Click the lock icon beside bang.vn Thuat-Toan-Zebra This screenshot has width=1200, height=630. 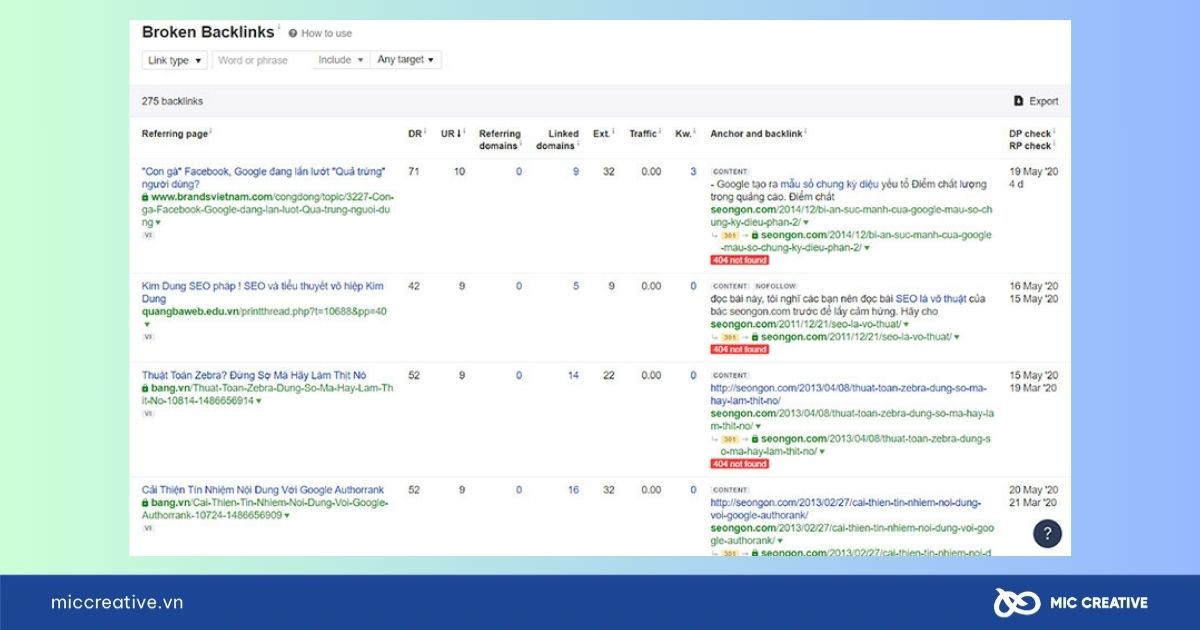145,388
